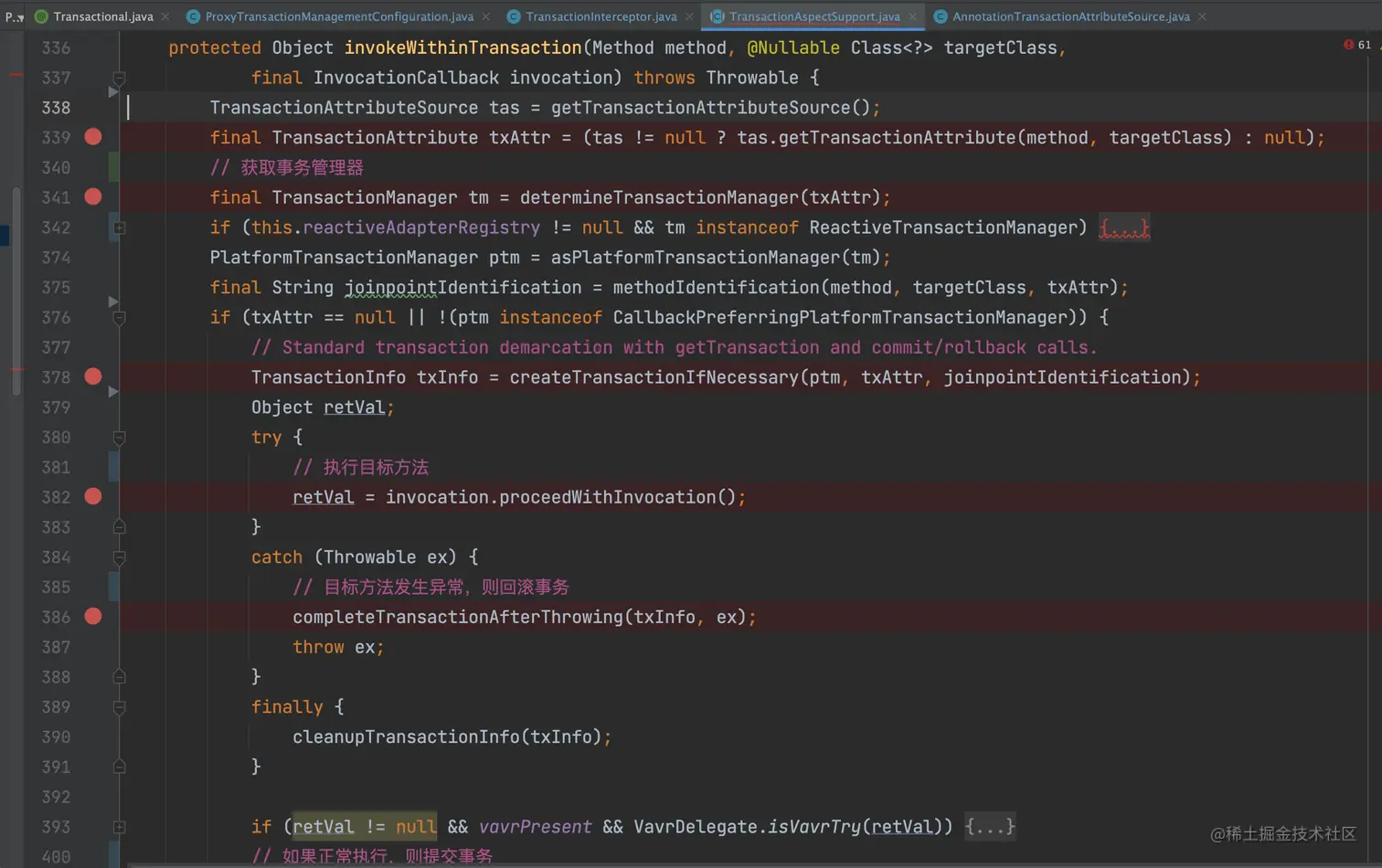The image size is (1382, 868).
Task: Click the fold end marker at line 391
Action: pyautogui.click(x=119, y=767)
